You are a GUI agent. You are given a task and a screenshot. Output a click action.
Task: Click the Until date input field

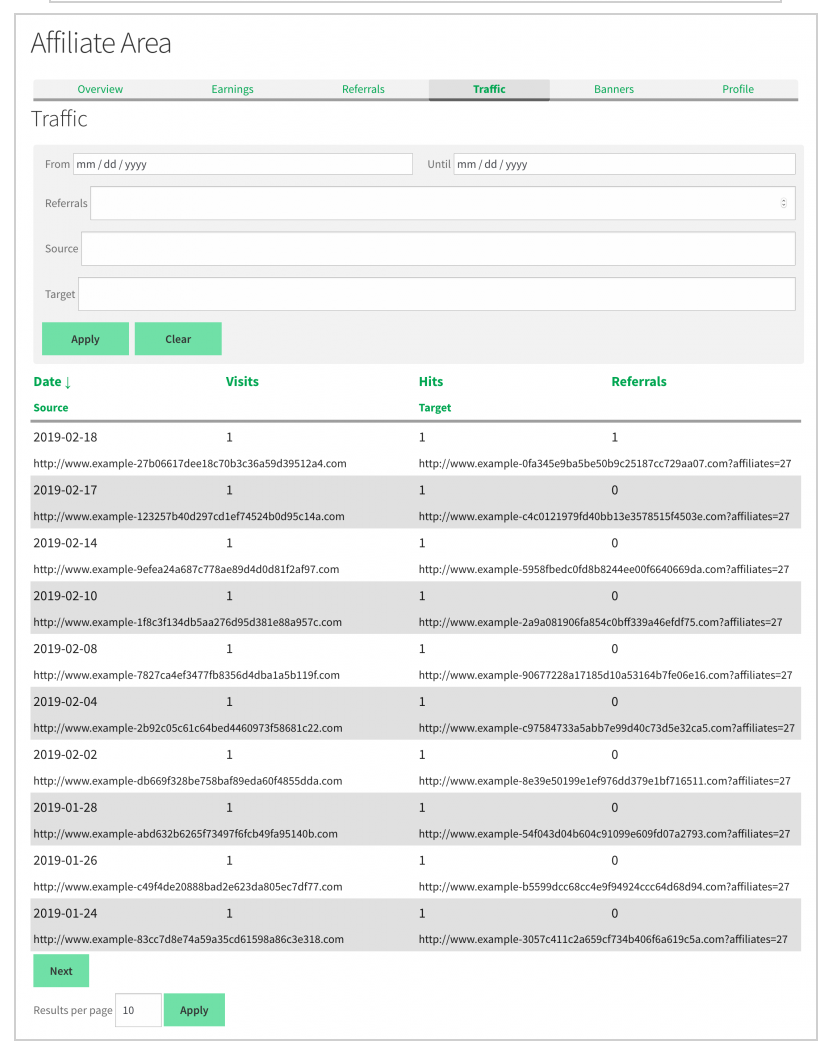click(x=625, y=163)
